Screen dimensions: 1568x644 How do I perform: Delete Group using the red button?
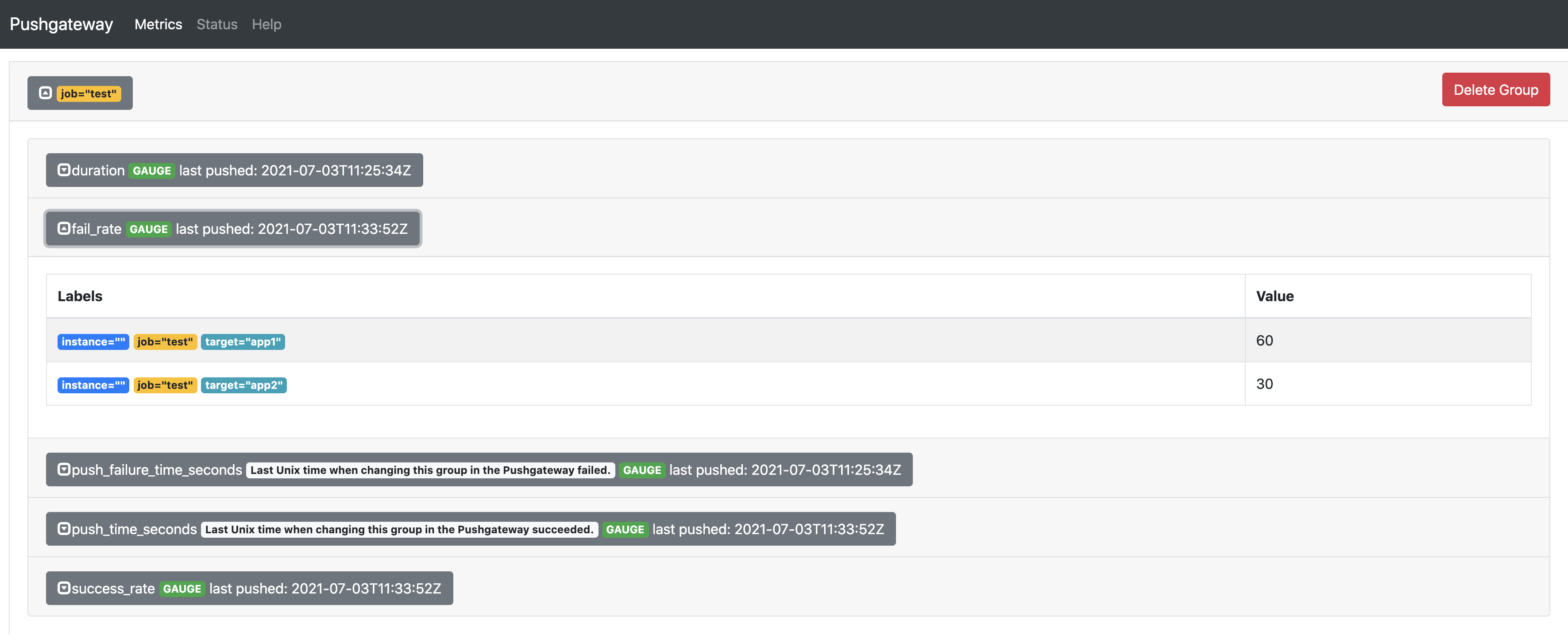pyautogui.click(x=1495, y=89)
